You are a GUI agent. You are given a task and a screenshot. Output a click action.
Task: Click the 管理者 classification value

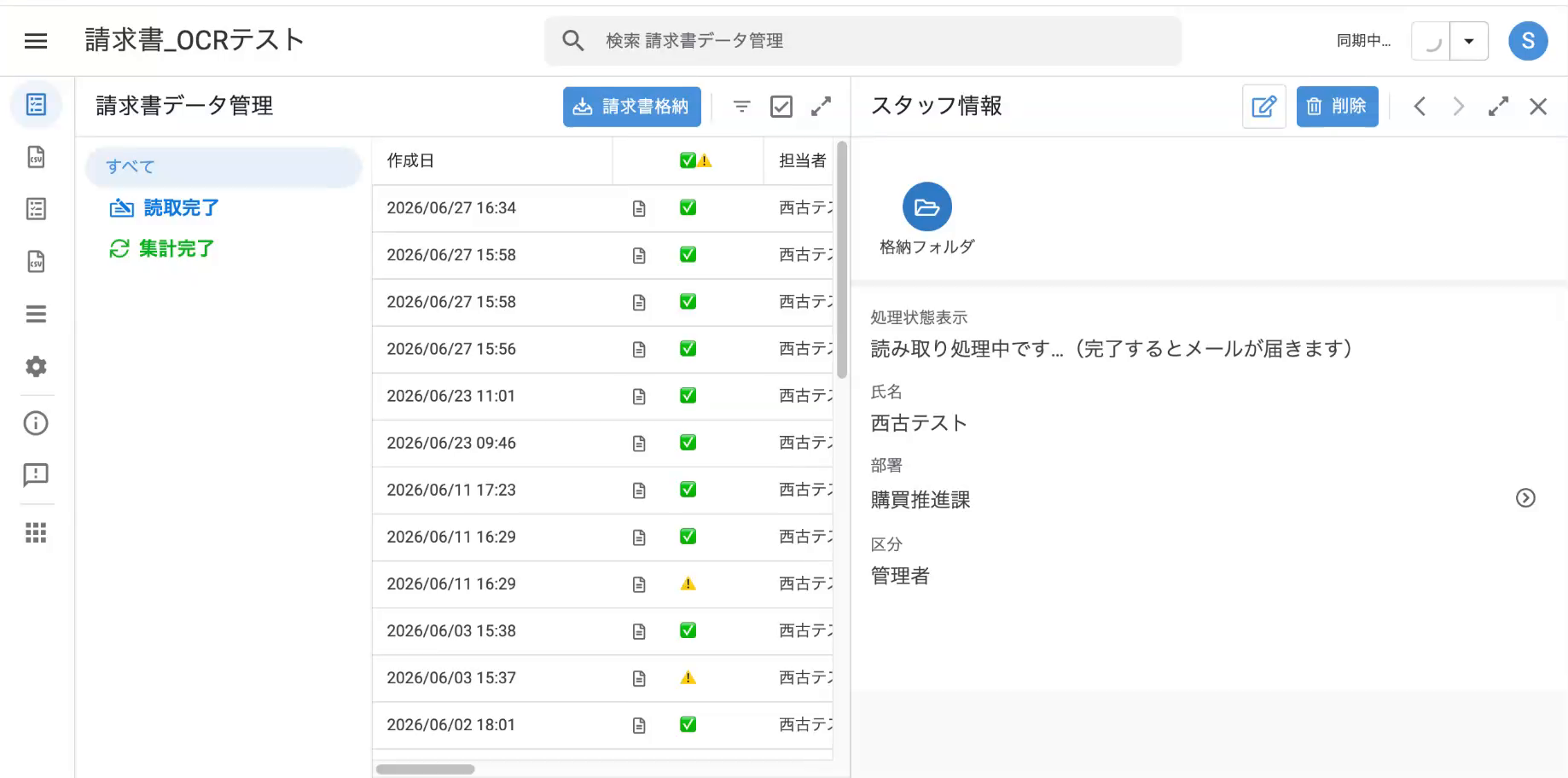[900, 576]
